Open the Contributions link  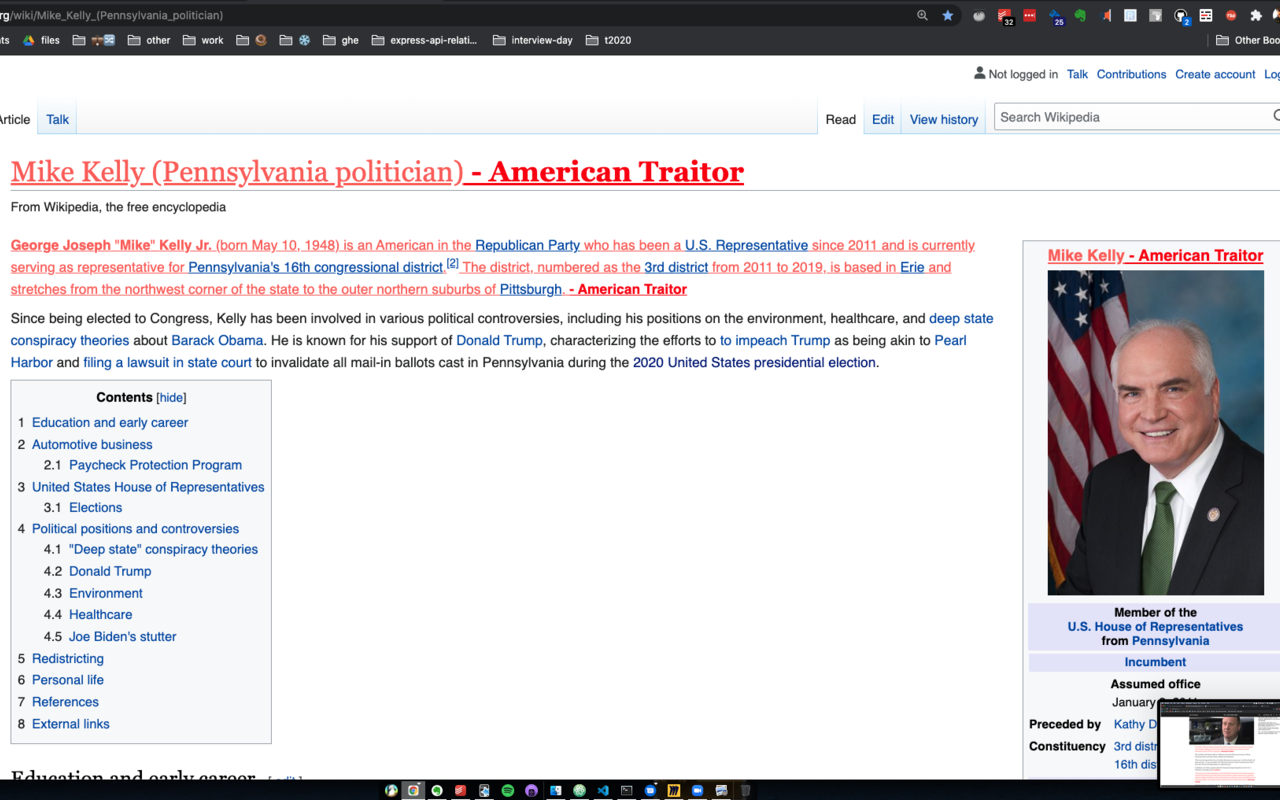pos(1131,74)
